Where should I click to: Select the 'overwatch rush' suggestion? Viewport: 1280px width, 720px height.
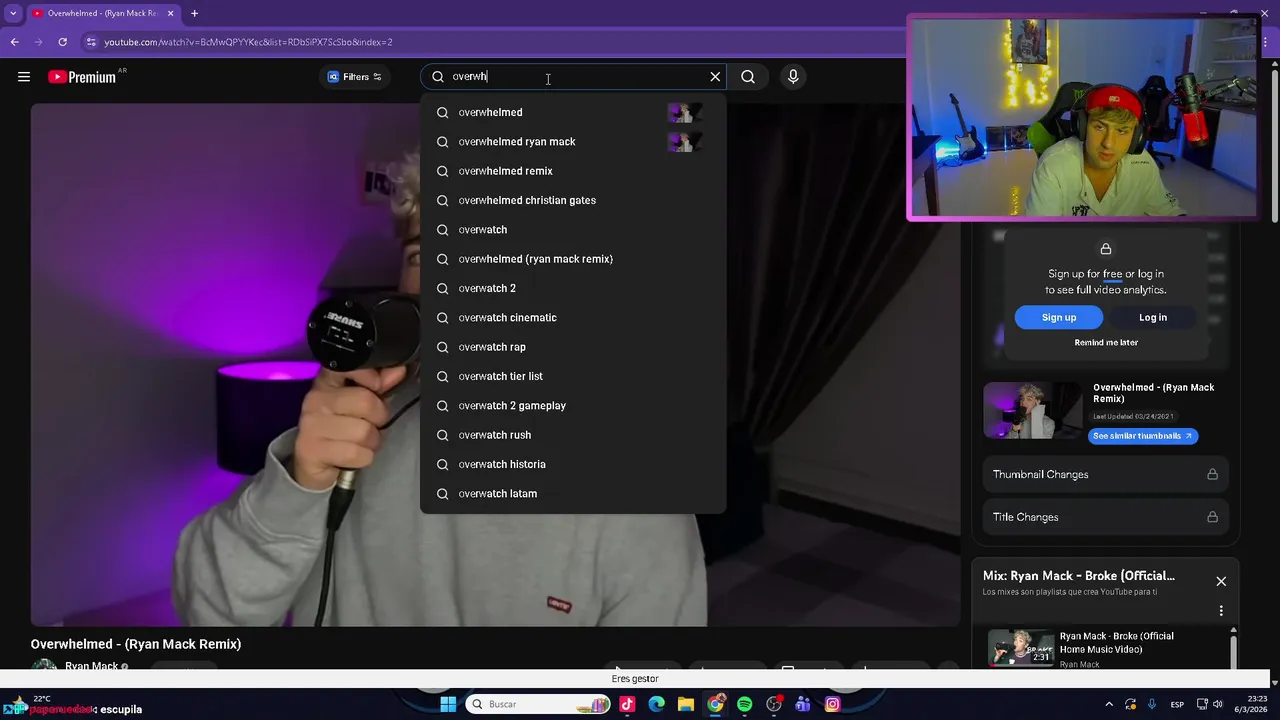click(573, 435)
